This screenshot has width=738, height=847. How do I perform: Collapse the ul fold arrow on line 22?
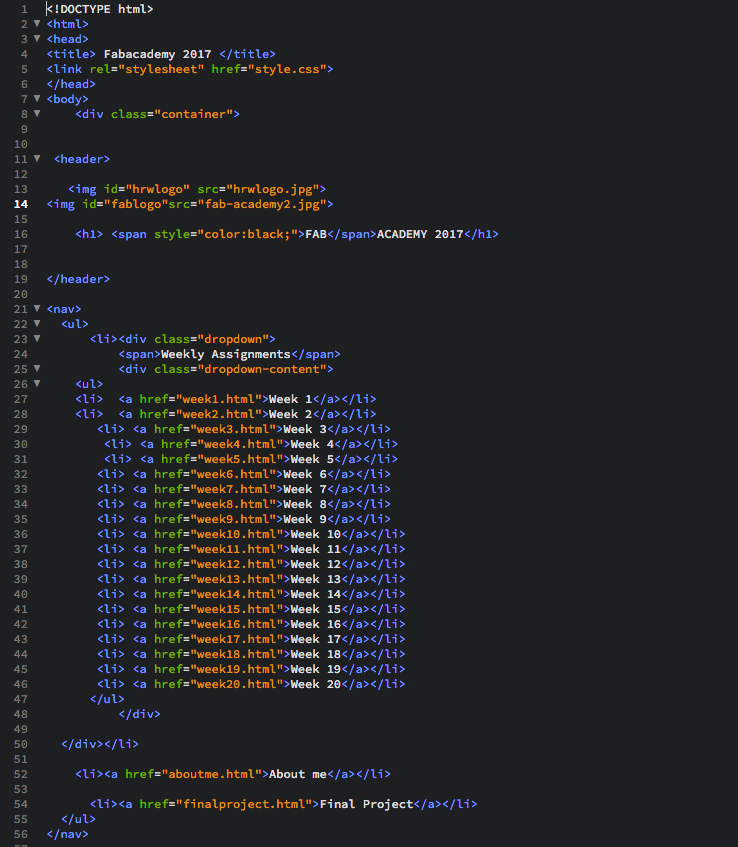tap(37, 324)
